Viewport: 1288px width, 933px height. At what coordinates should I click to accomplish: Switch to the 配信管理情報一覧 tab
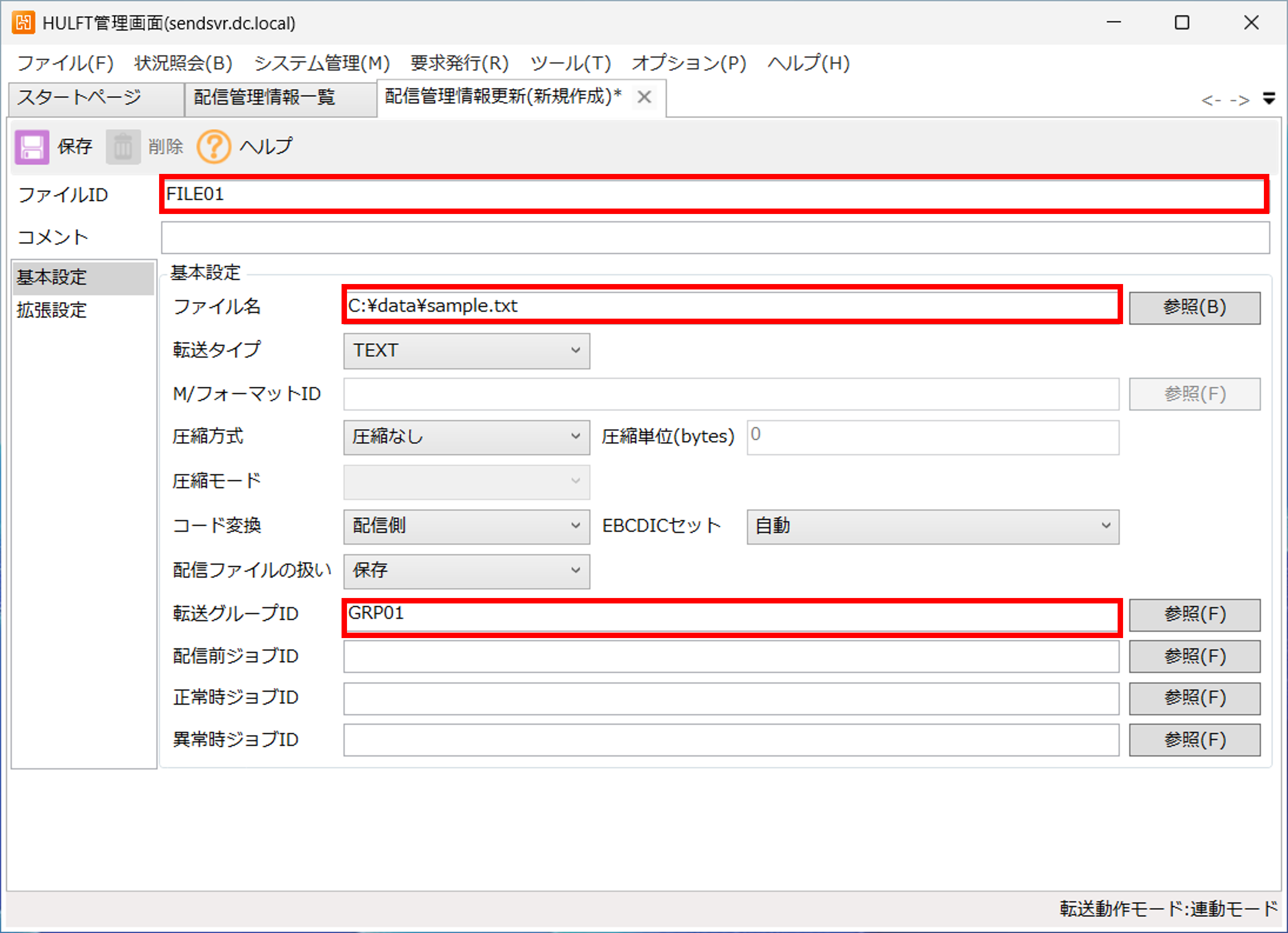point(265,98)
